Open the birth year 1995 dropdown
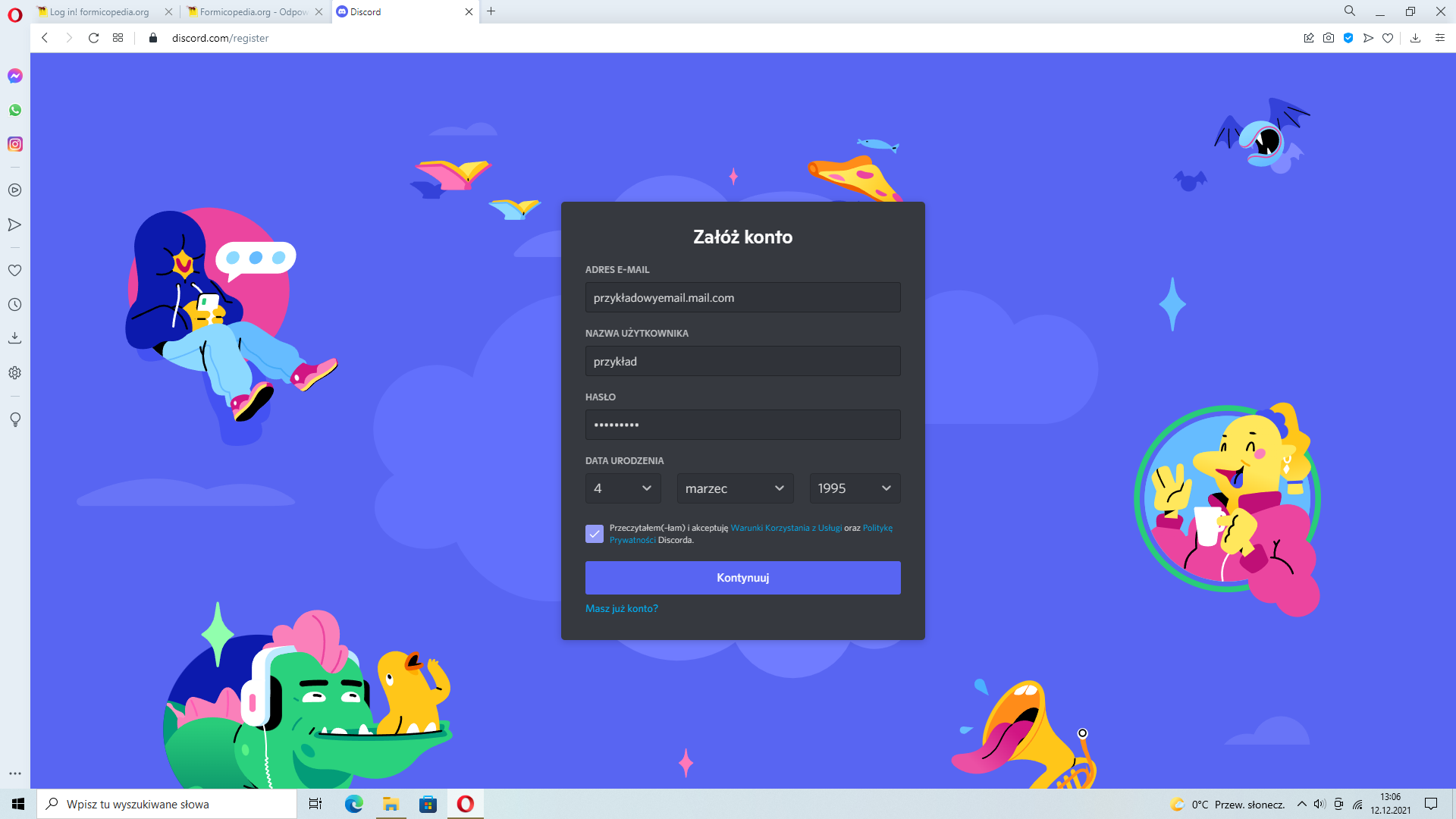This screenshot has width=1456, height=819. (855, 488)
